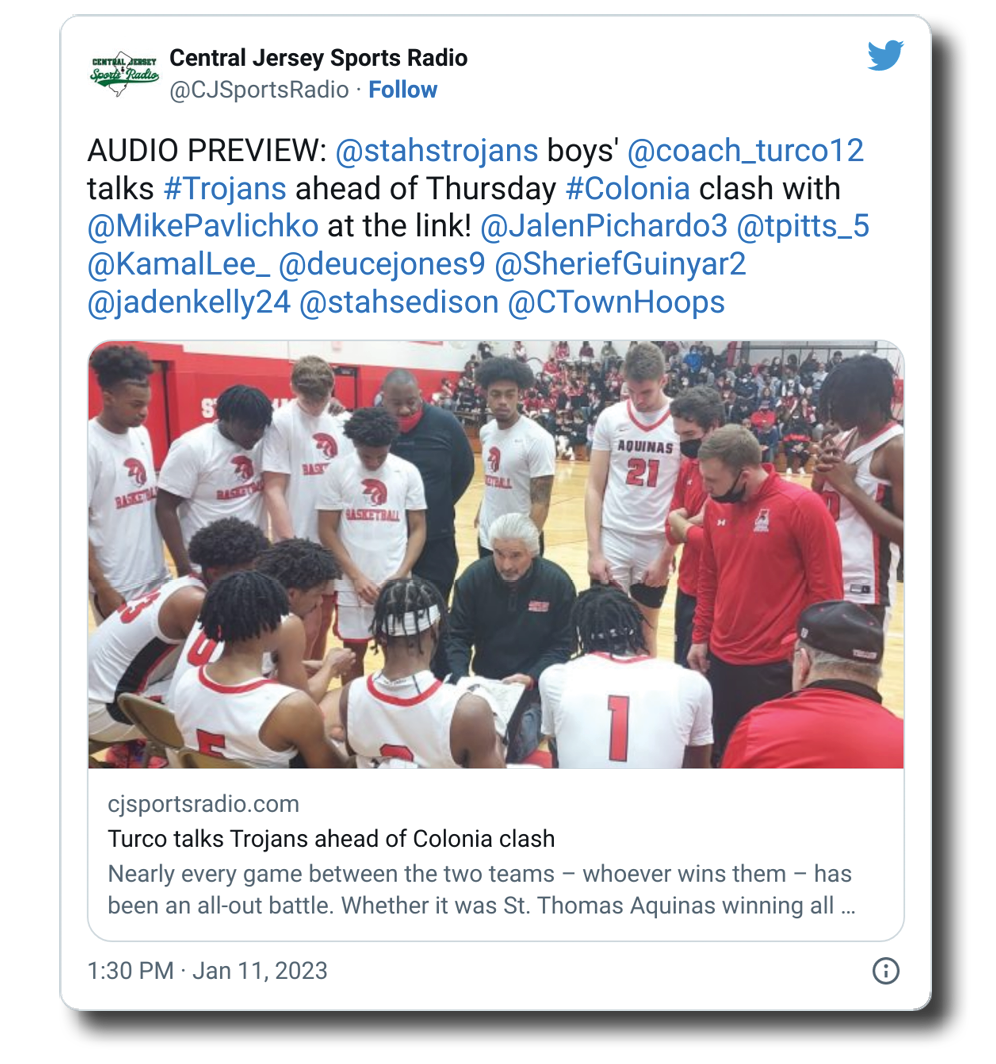Open the @deucejones9 mention

click(x=382, y=264)
